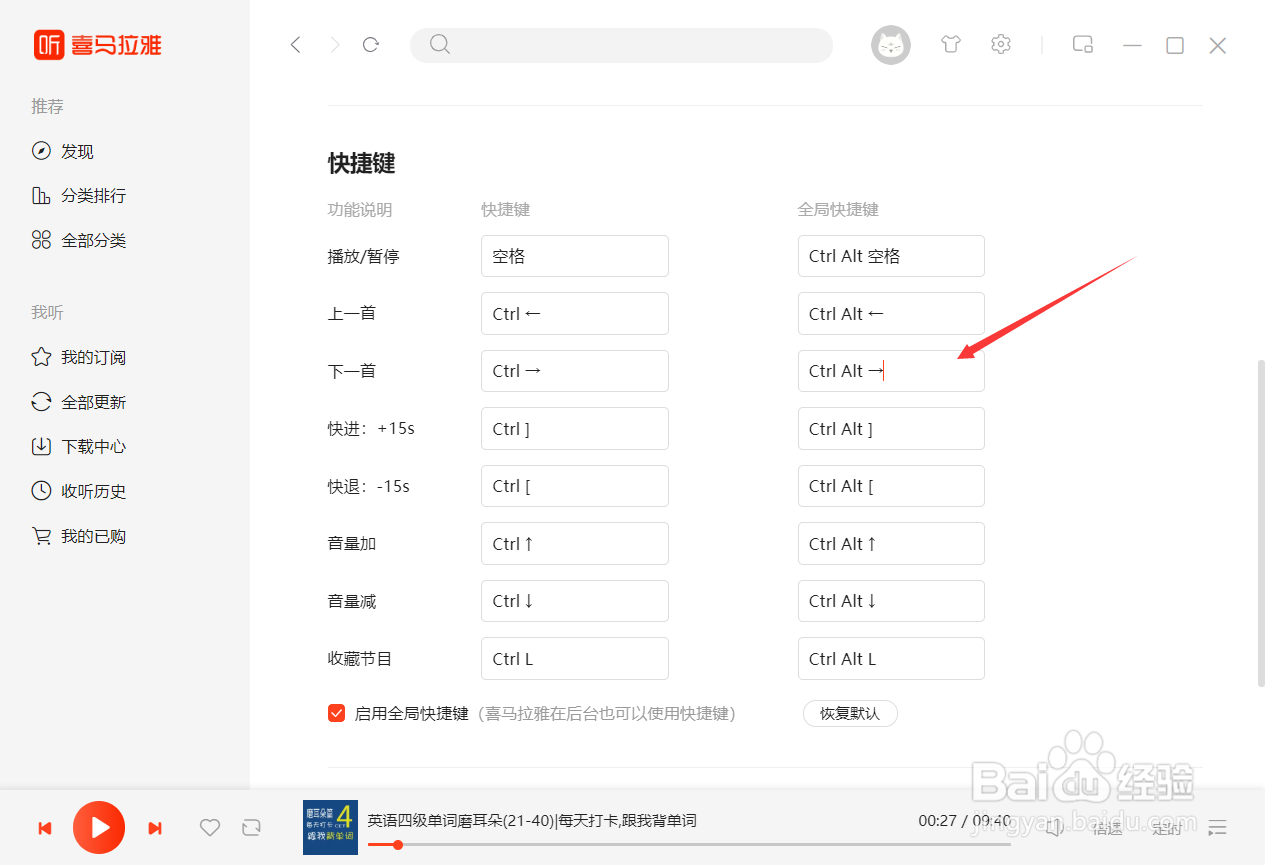This screenshot has width=1265, height=865.
Task: Open the theme skin (T-shirt) icon
Action: pos(950,44)
